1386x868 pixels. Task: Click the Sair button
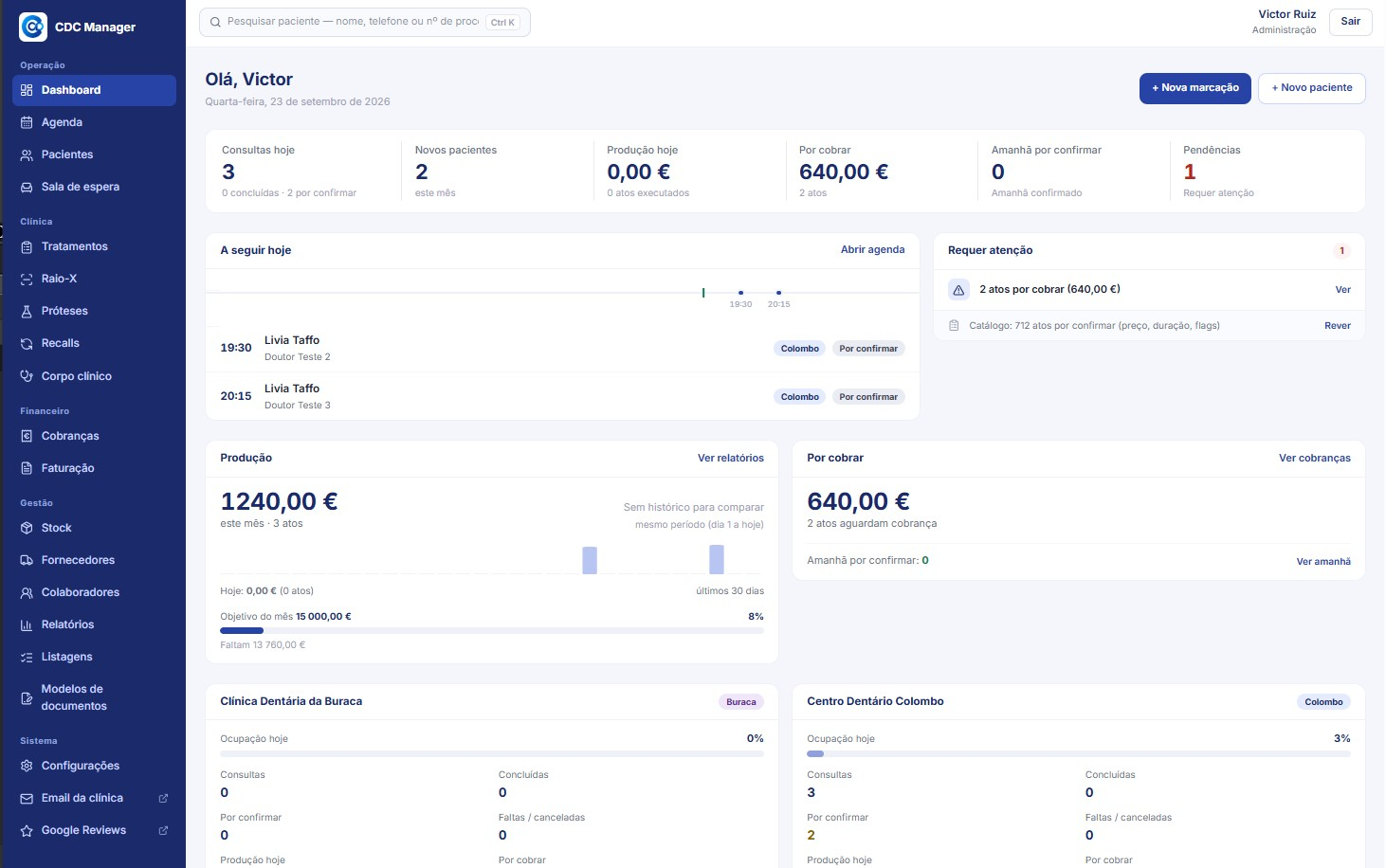(x=1351, y=22)
